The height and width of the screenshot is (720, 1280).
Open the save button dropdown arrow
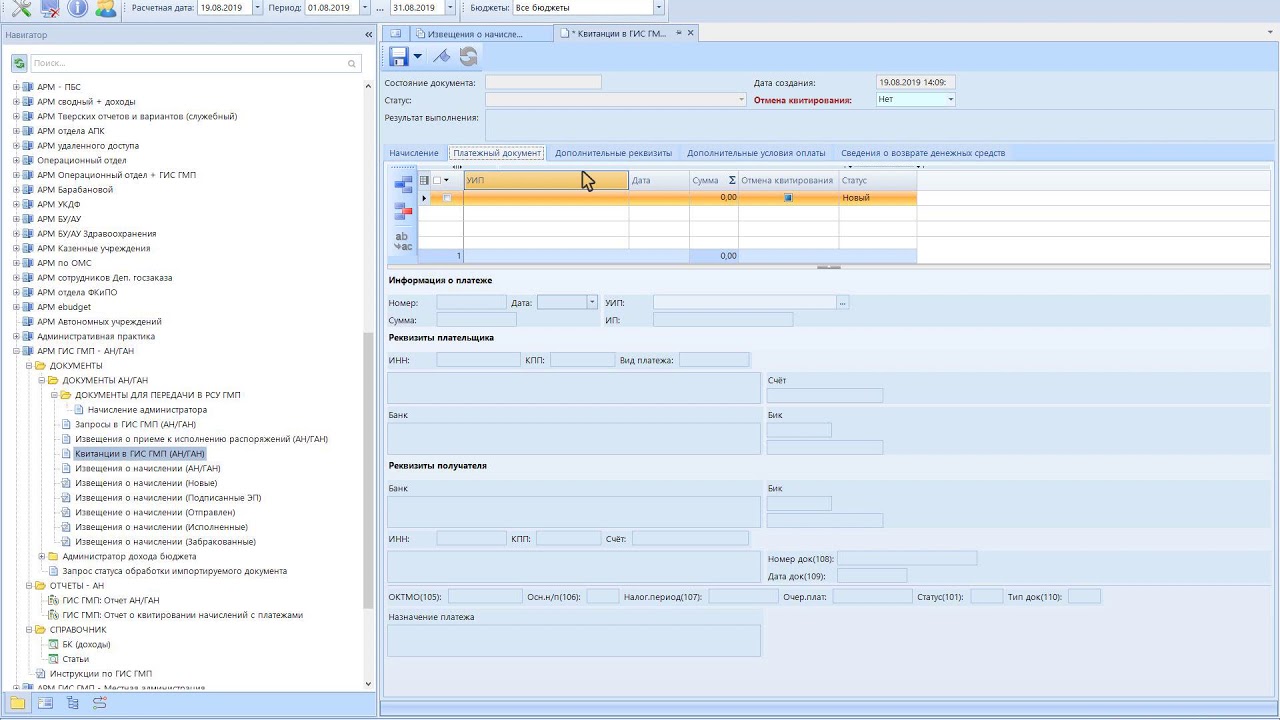click(x=418, y=57)
